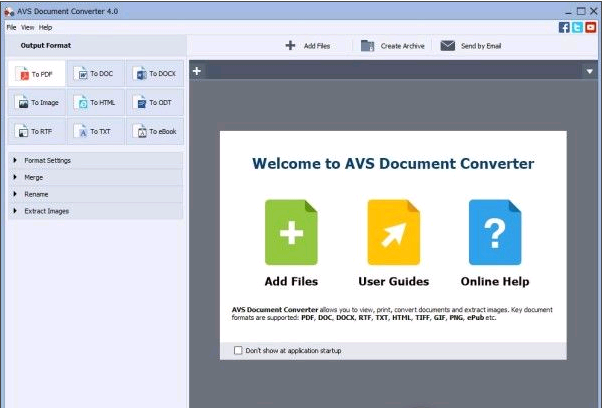Click the Online Help label

pos(495,281)
